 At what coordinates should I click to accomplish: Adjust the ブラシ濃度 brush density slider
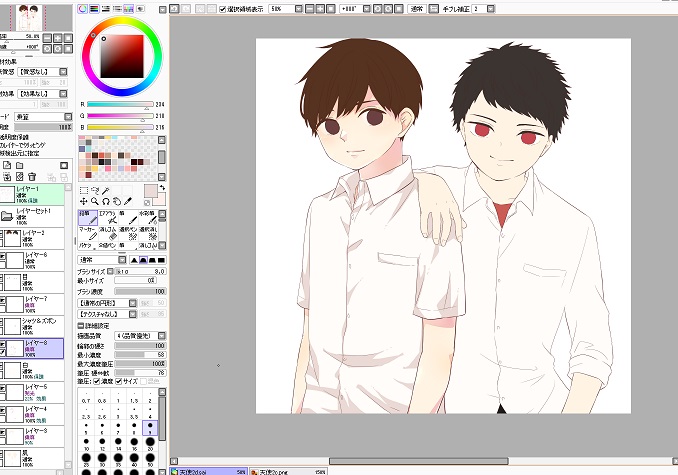point(140,291)
